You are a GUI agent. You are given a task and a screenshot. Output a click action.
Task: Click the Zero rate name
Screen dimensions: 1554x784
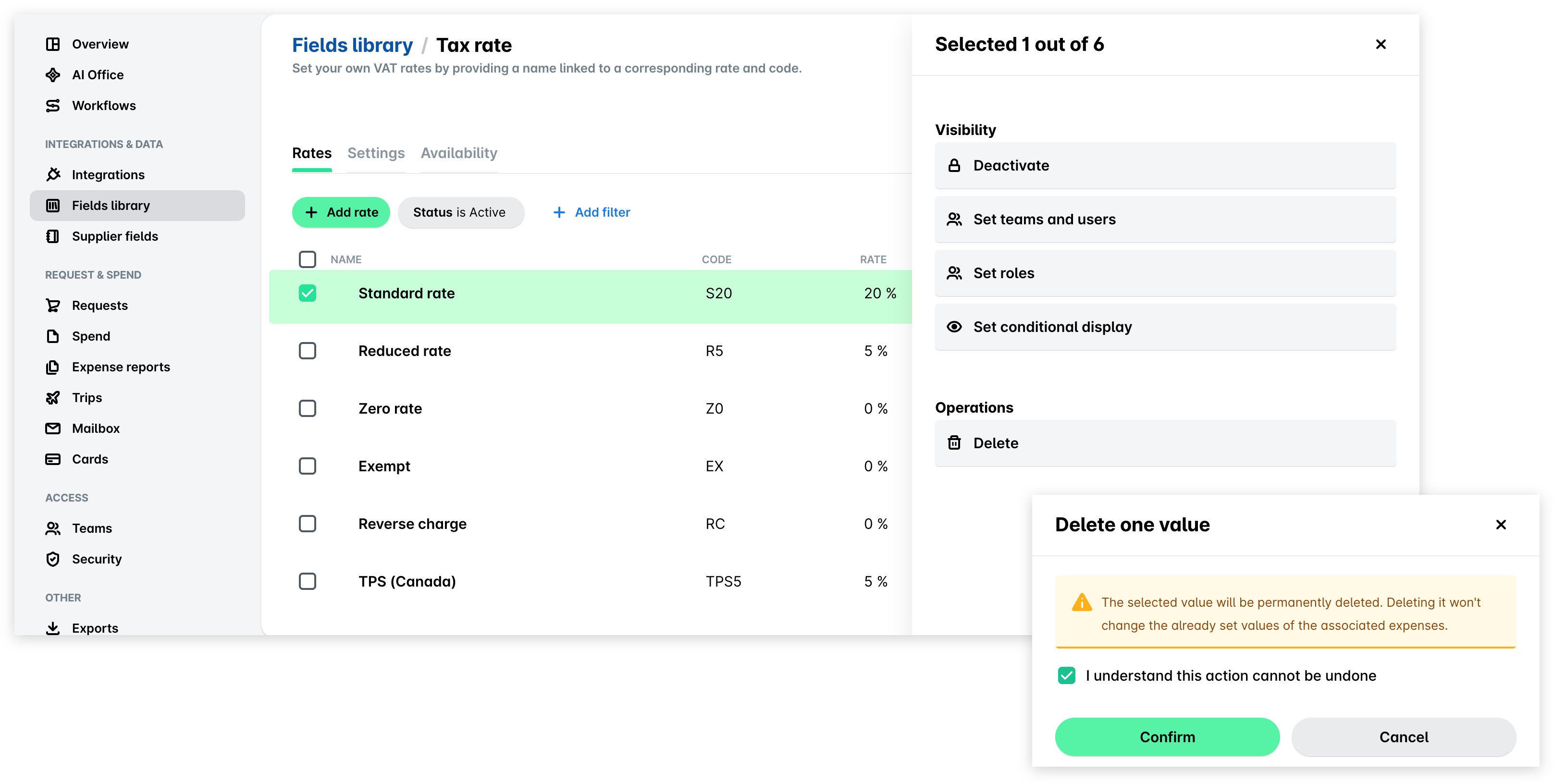390,408
